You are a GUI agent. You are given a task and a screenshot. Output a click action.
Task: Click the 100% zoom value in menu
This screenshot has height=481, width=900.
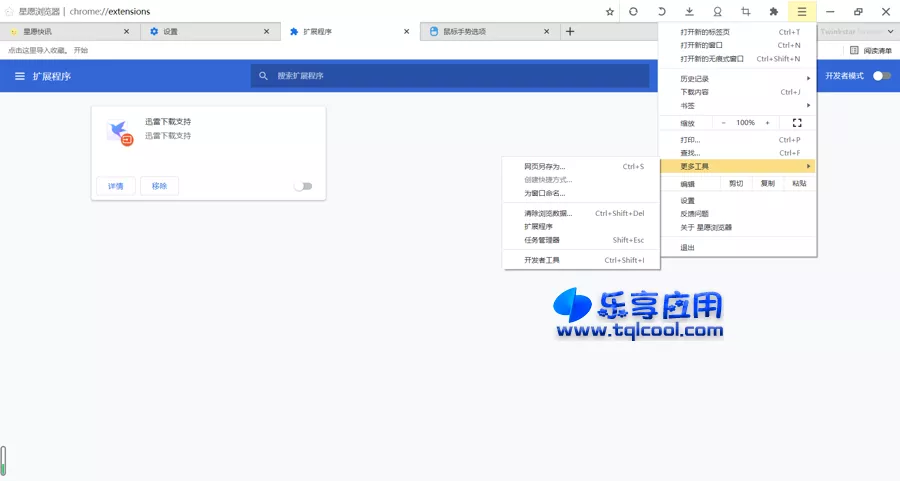tap(745, 123)
